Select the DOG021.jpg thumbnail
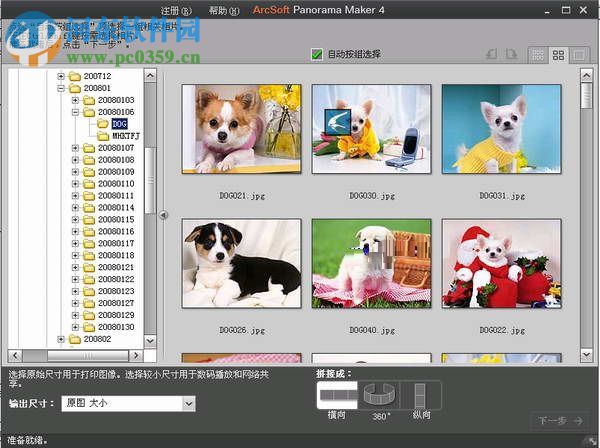The width and height of the screenshot is (600, 448). 241,129
